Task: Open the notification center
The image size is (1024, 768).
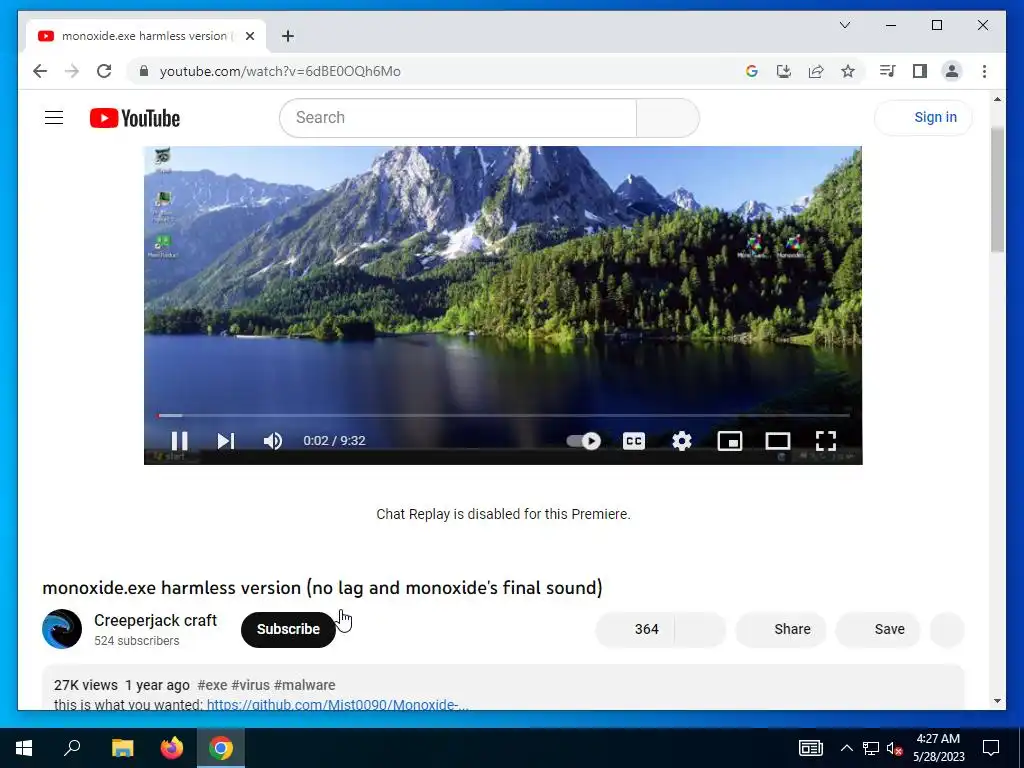Action: pos(991,748)
